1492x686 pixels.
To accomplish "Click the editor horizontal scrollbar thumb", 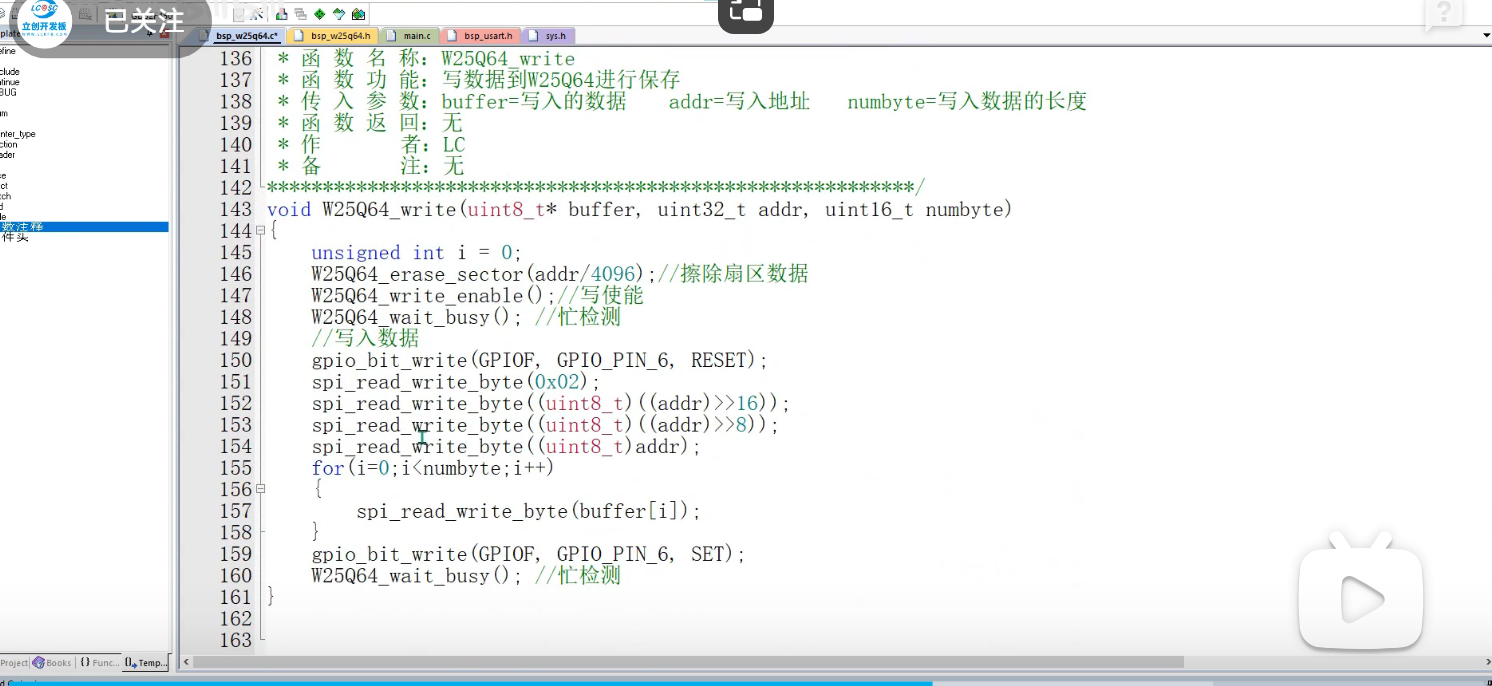I will (x=688, y=662).
